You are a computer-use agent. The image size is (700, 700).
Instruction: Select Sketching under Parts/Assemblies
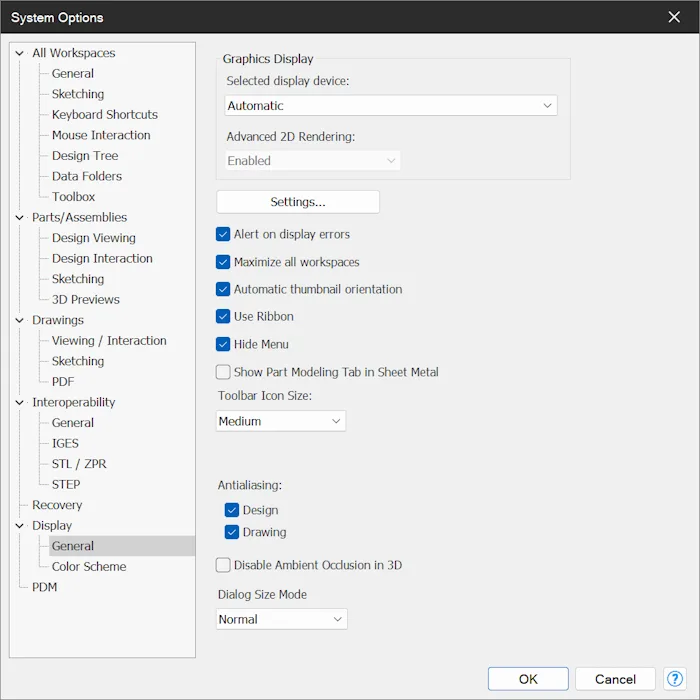coord(78,279)
